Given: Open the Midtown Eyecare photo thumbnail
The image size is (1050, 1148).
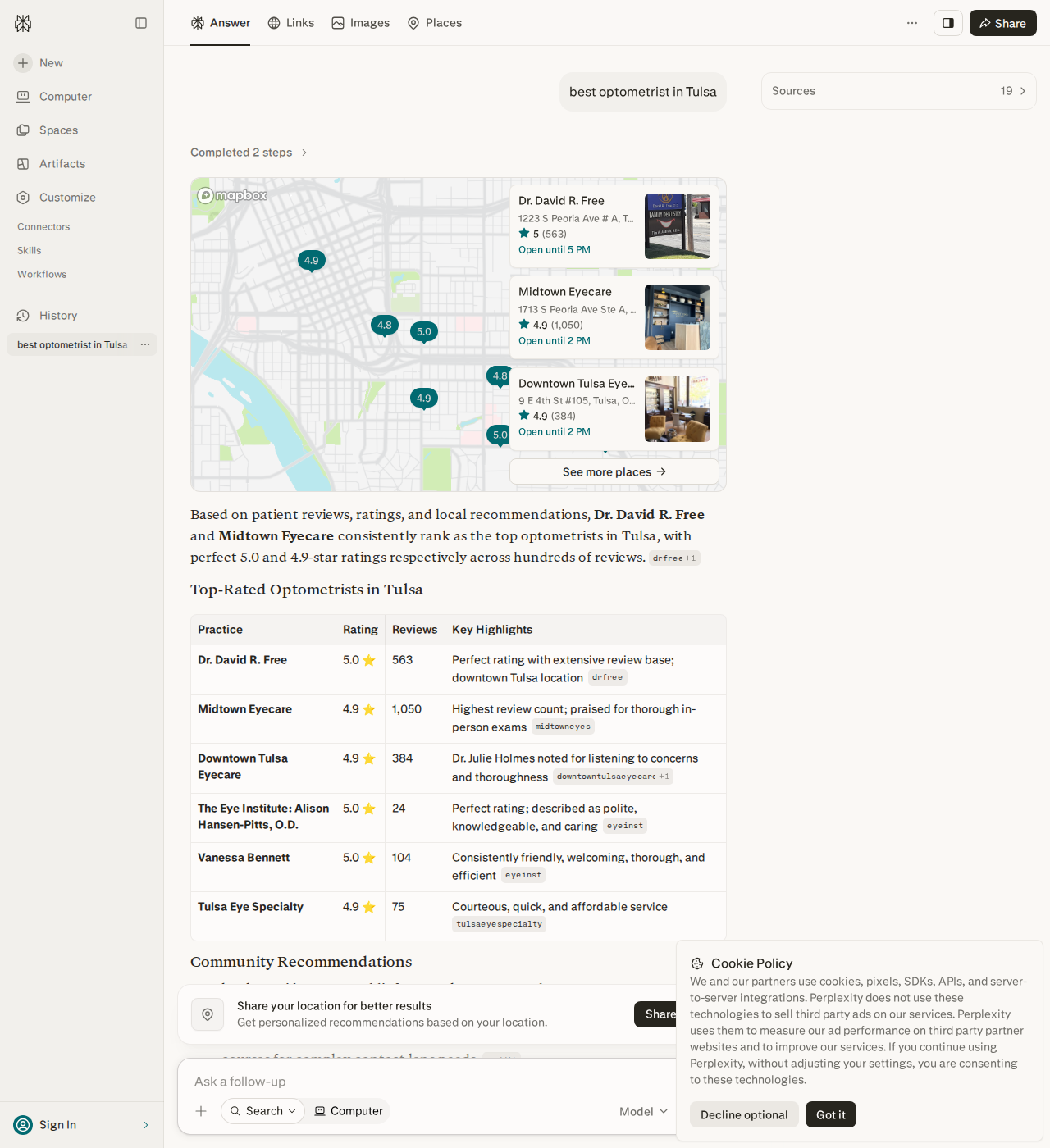Looking at the screenshot, I should point(678,317).
